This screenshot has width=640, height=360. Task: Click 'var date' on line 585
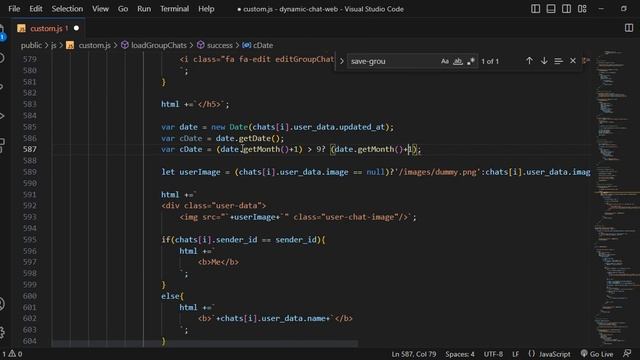pyautogui.click(x=179, y=127)
